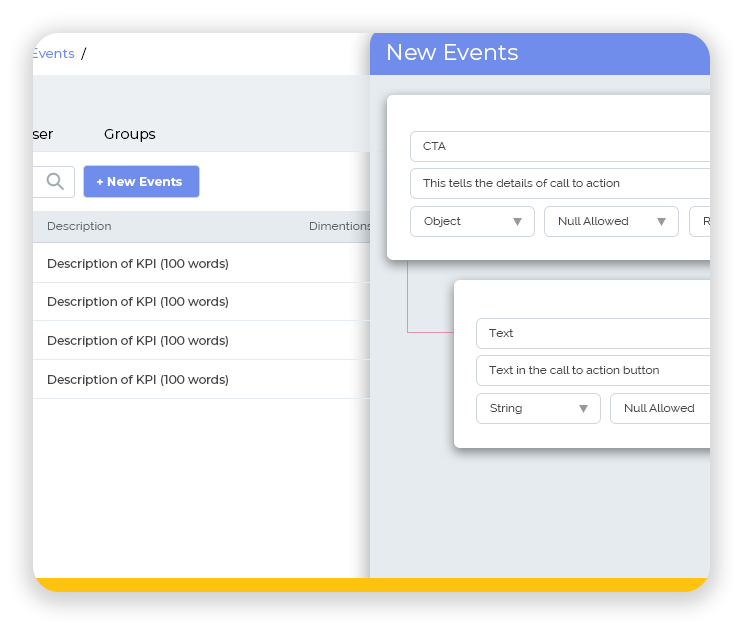Screen dimensions: 747x624
Task: Open the Groups tab
Action: tap(130, 134)
